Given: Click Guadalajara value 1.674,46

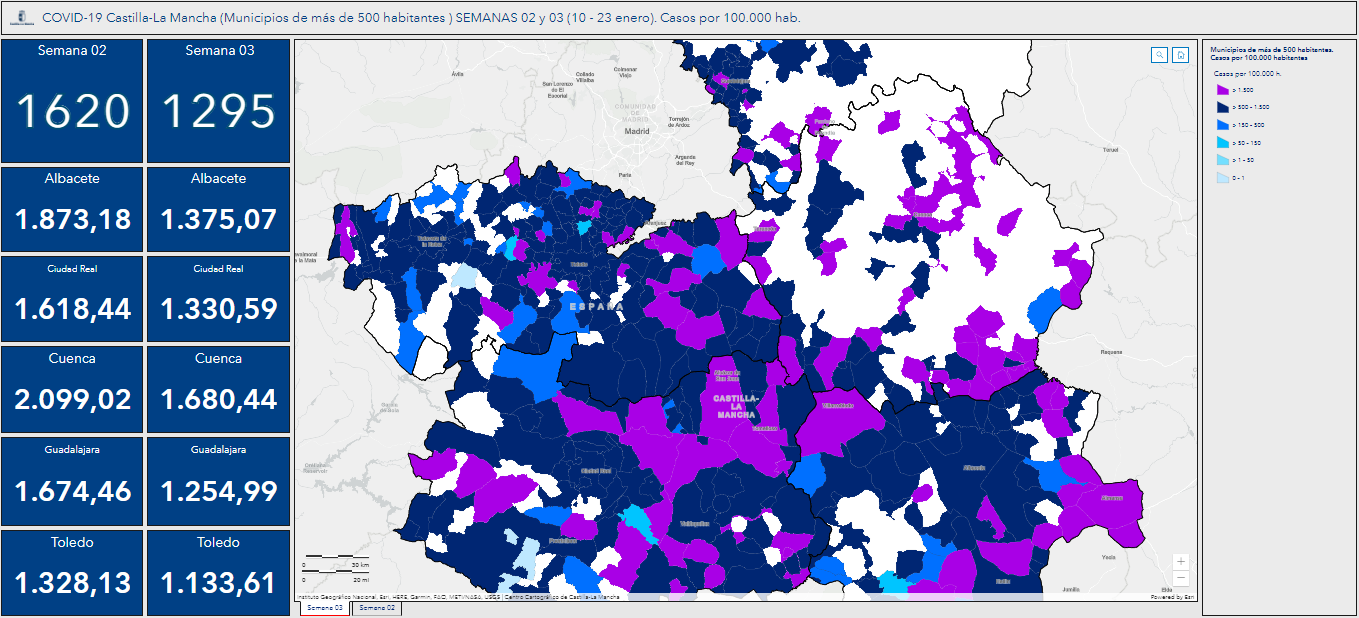Looking at the screenshot, I should [72, 491].
